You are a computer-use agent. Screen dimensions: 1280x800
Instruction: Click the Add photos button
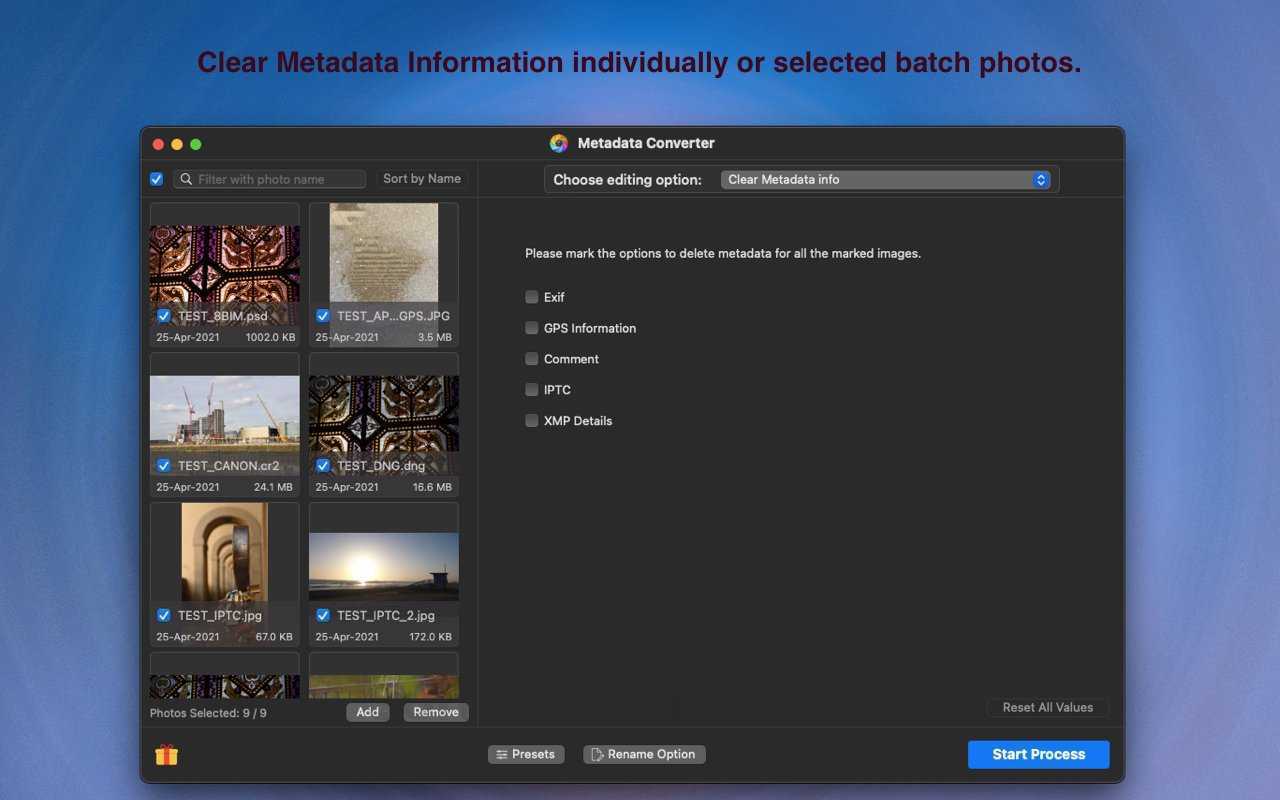click(x=368, y=712)
